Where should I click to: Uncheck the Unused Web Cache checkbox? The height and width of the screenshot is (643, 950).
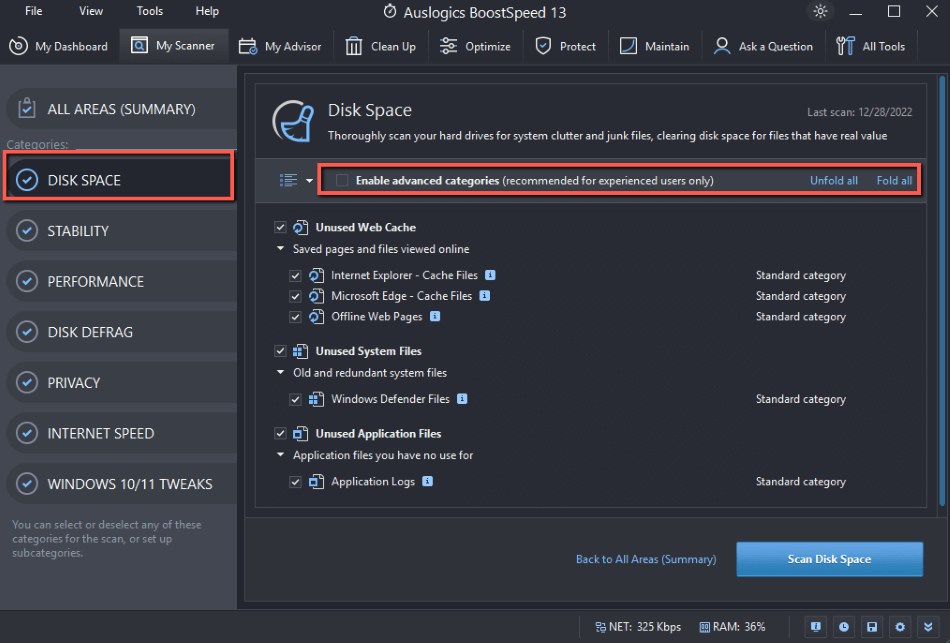coord(280,227)
